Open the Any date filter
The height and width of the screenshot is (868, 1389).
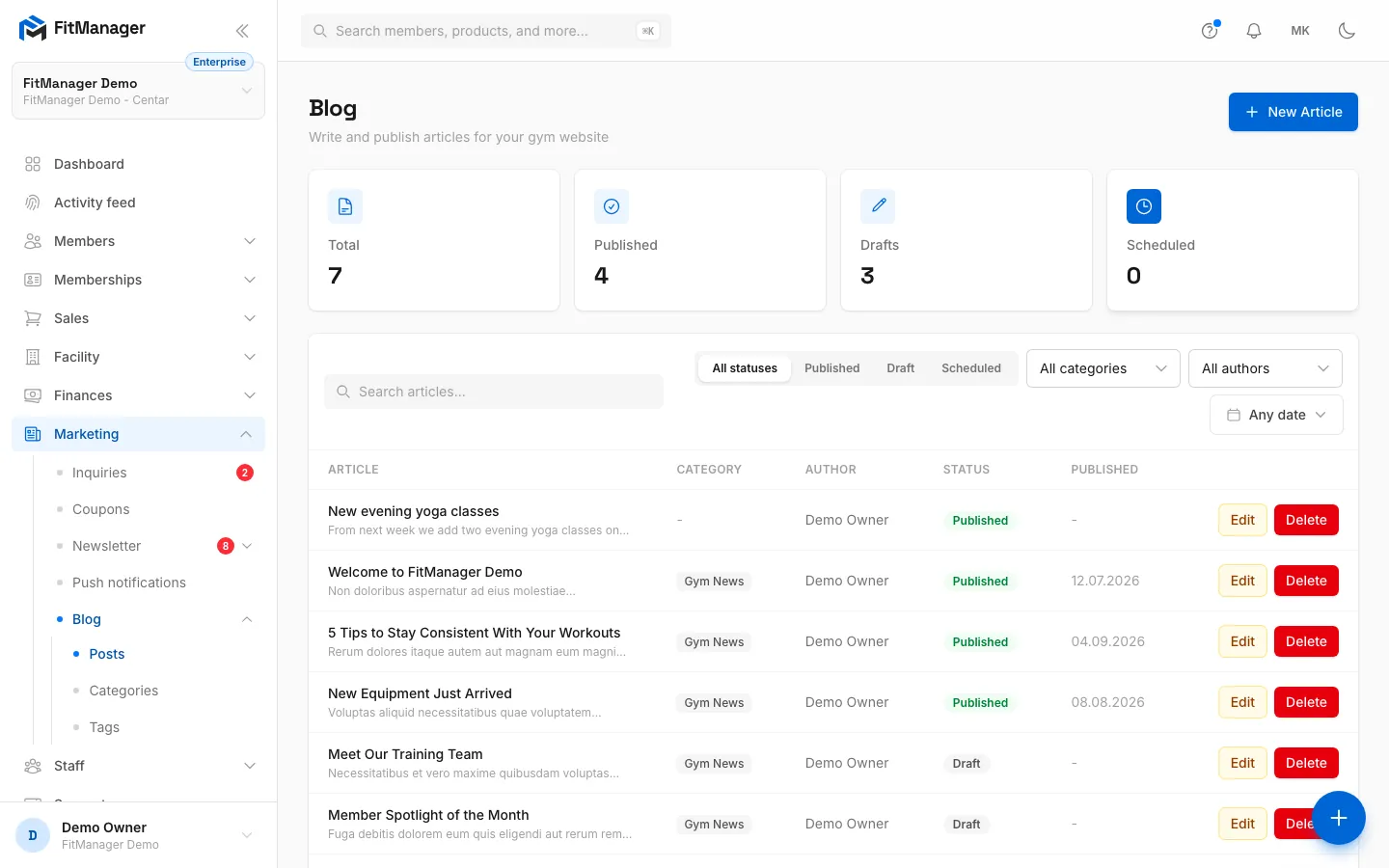(1276, 415)
